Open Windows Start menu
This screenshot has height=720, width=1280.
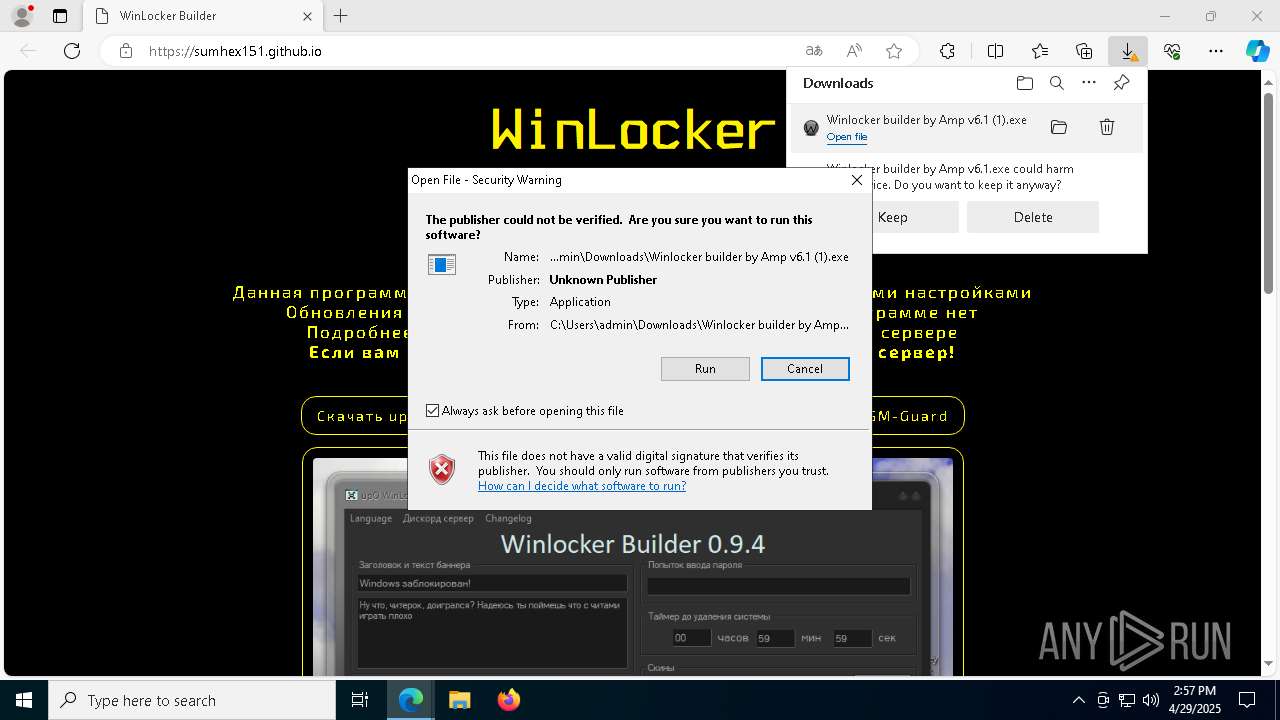tap(24, 700)
